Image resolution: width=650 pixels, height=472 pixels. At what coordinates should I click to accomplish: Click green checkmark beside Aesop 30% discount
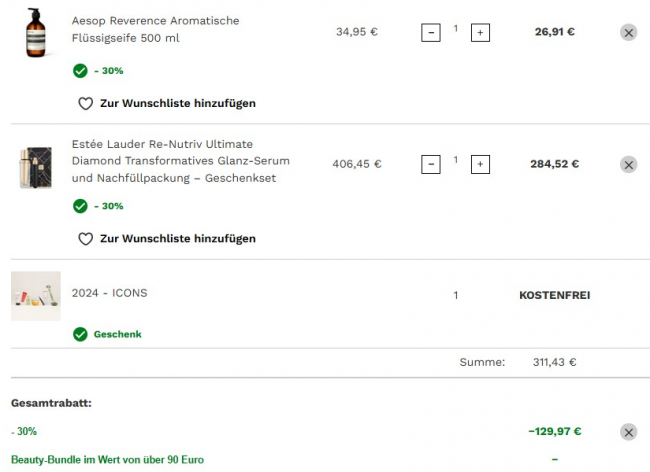click(80, 71)
